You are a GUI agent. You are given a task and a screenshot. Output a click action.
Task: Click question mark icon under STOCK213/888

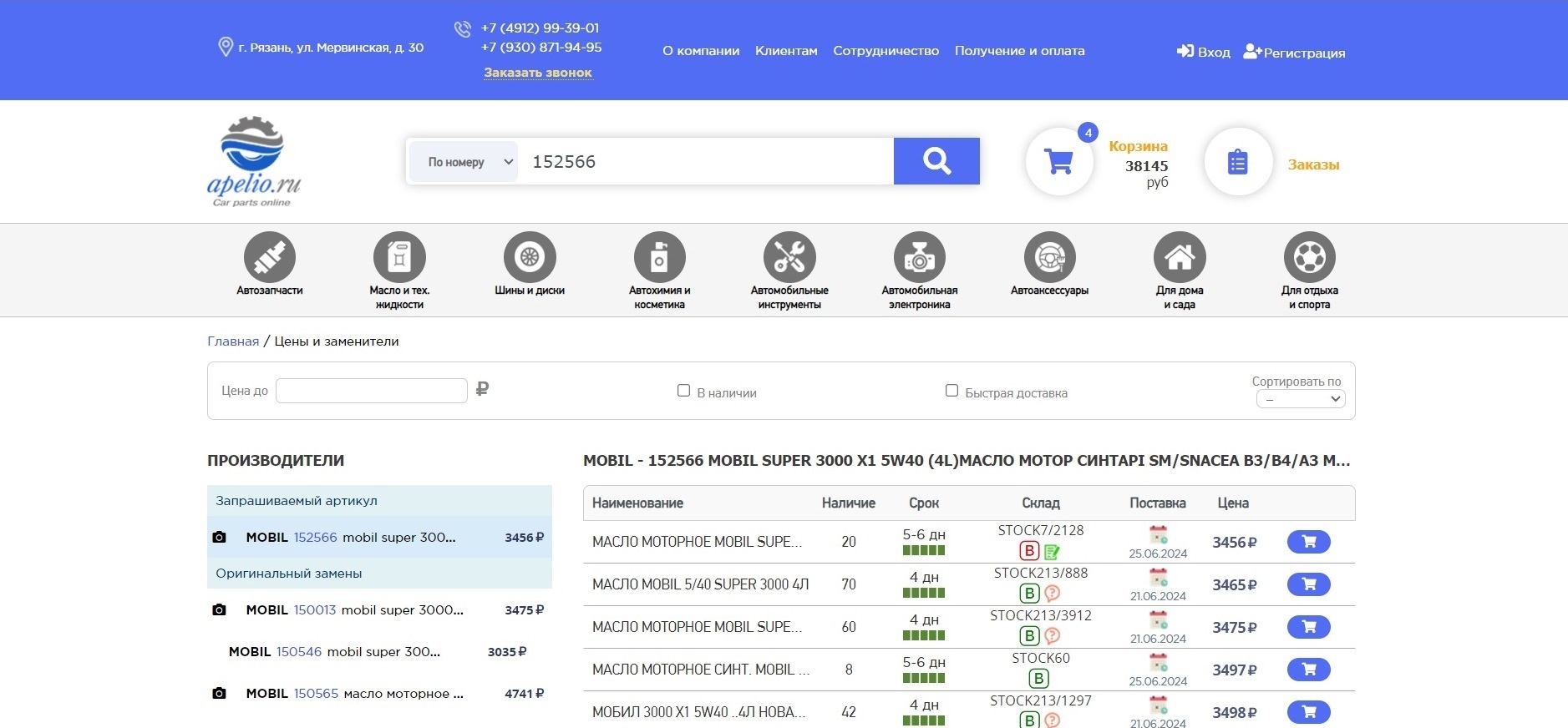tap(1053, 593)
